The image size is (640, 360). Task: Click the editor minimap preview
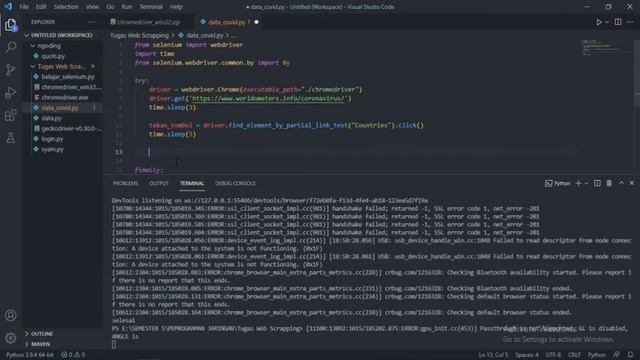tap(606, 48)
